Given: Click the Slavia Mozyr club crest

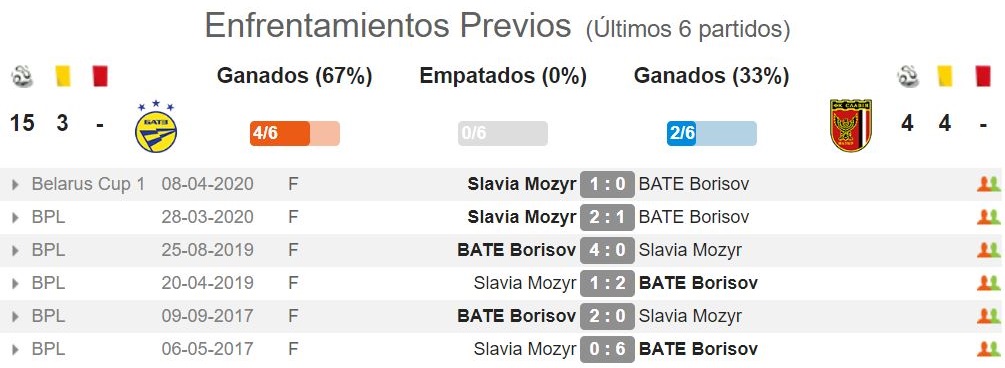Looking at the screenshot, I should click(x=850, y=126).
